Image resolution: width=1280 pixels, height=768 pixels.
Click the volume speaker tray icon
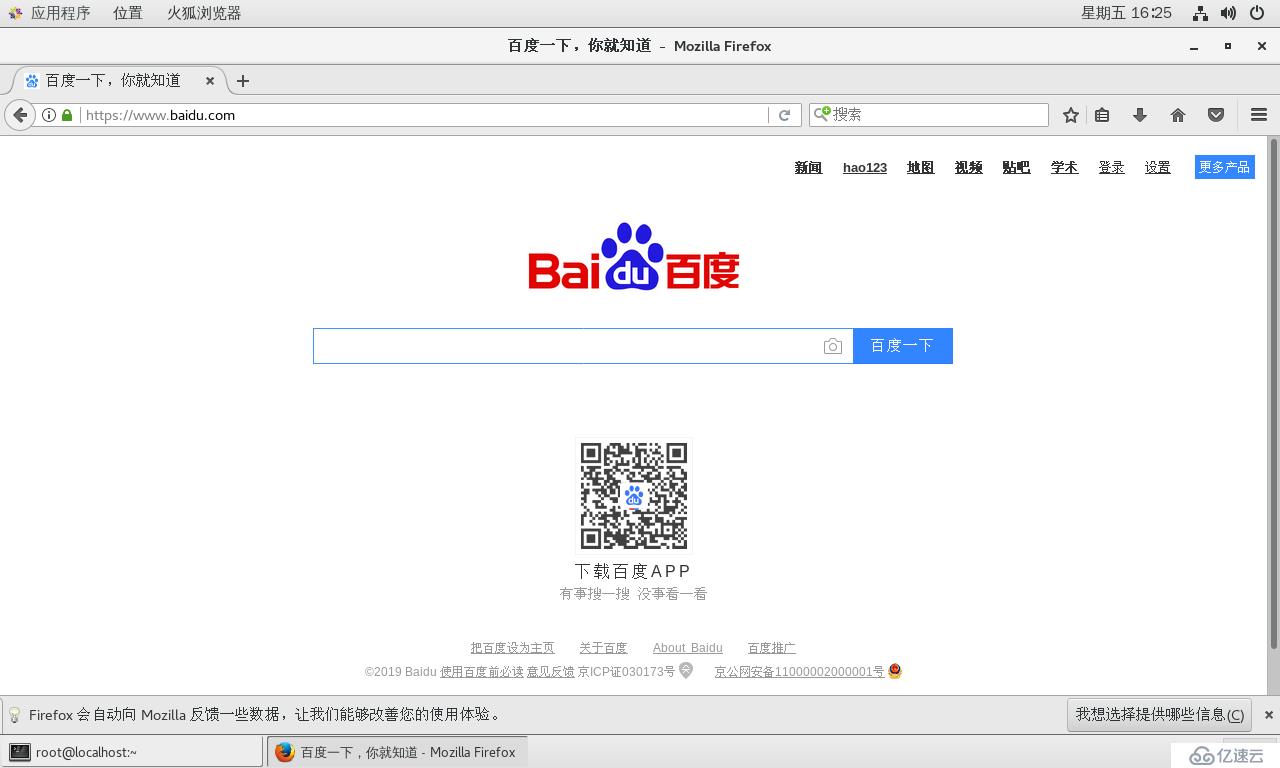1229,13
